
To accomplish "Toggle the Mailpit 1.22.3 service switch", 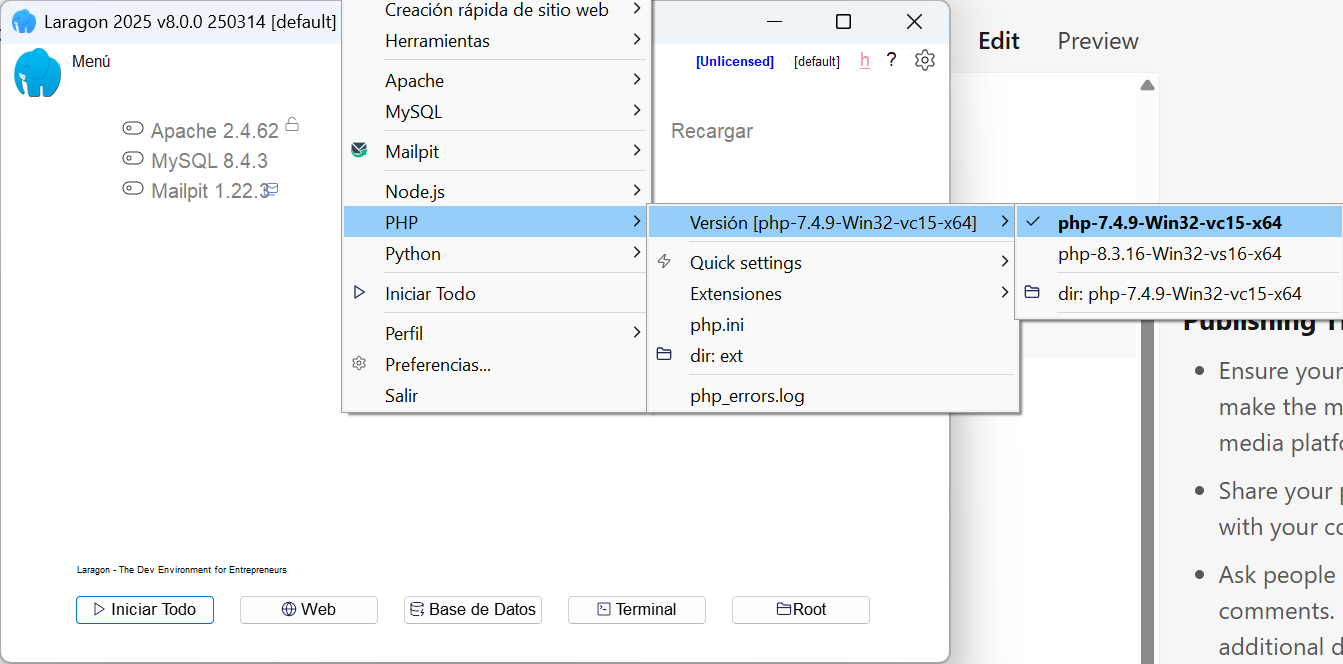I will 133,188.
